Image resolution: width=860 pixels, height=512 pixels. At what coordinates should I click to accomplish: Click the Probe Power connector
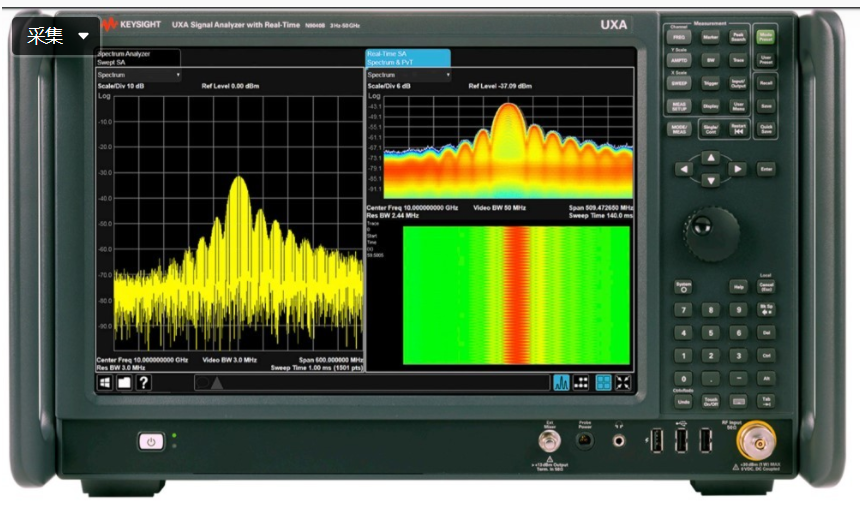(585, 441)
